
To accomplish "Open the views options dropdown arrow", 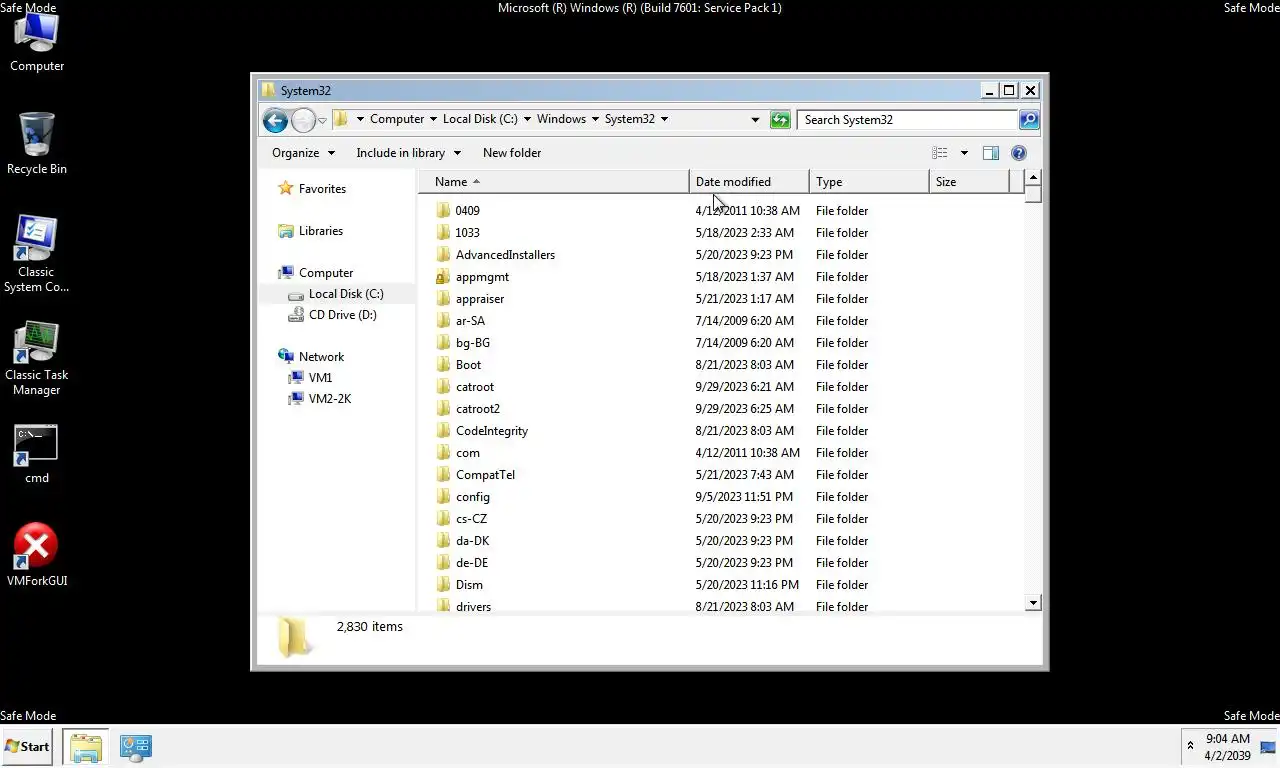I will pos(964,153).
